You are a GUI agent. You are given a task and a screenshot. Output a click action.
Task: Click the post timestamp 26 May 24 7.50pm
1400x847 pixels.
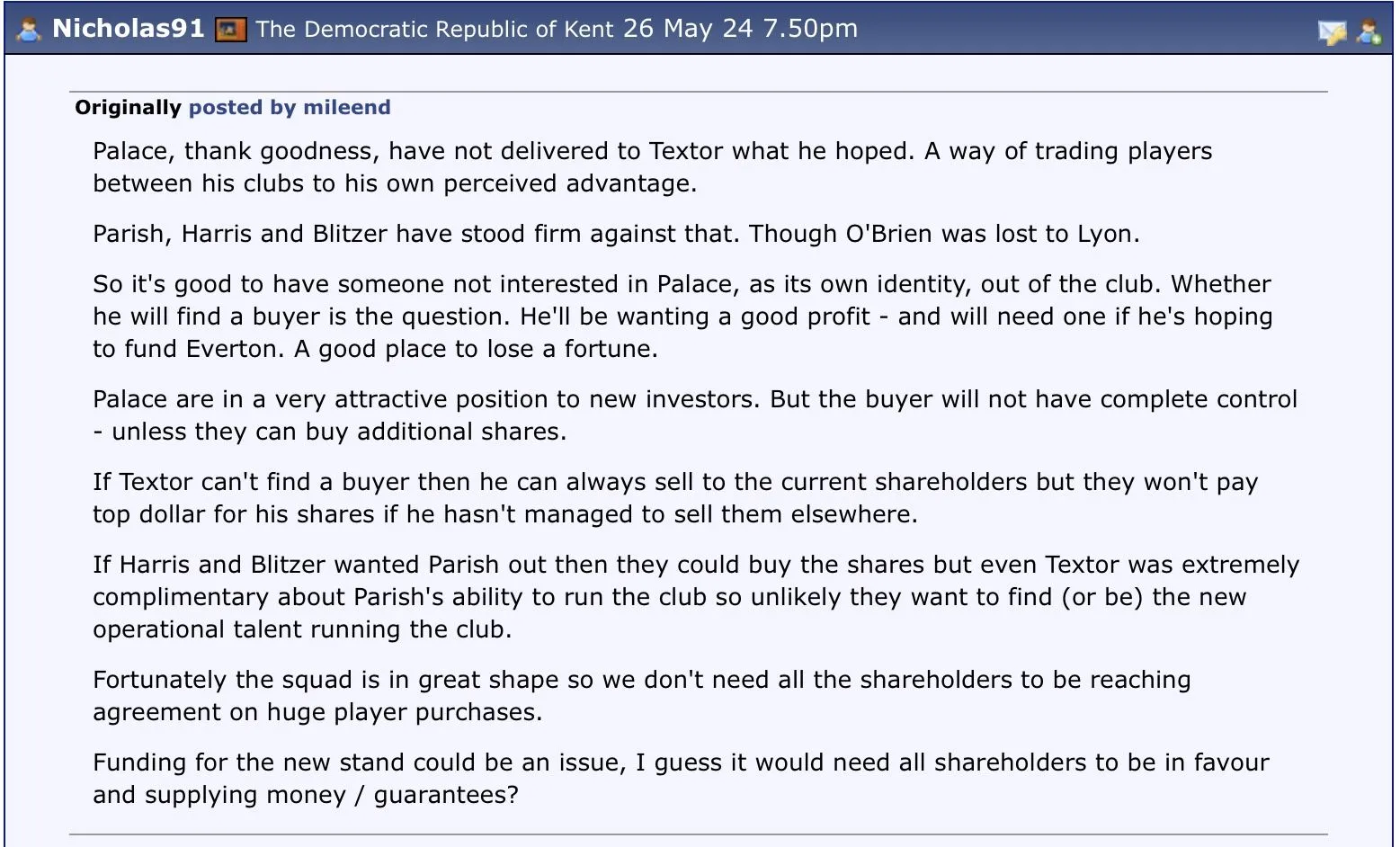pyautogui.click(x=740, y=29)
